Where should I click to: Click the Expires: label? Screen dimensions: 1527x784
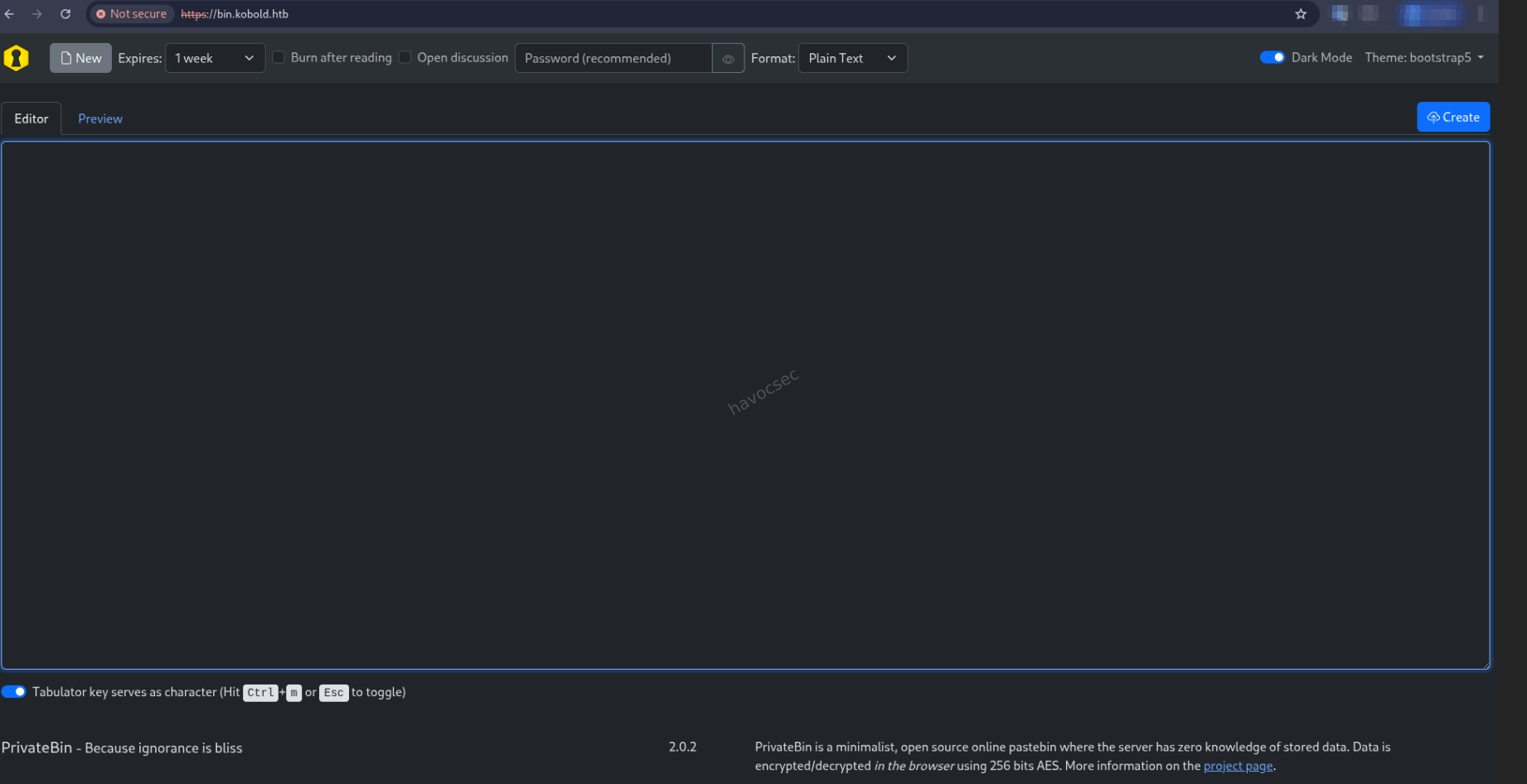click(140, 58)
